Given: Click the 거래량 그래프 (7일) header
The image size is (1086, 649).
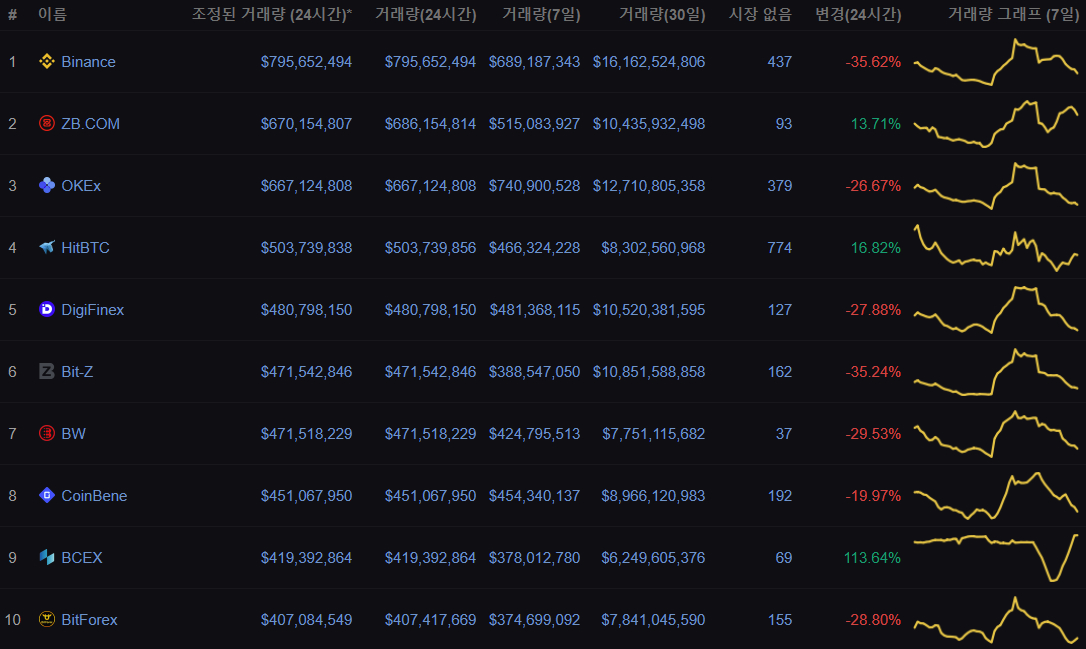Looking at the screenshot, I should [1013, 14].
